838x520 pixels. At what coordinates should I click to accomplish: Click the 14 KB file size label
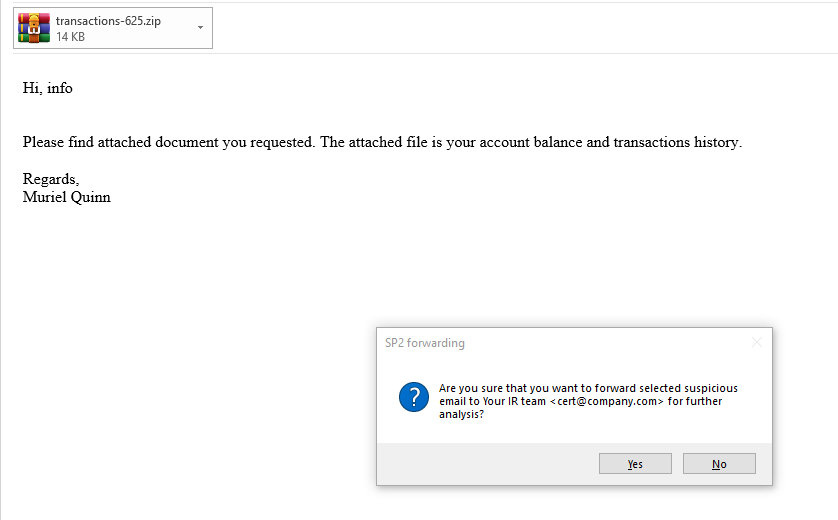pyautogui.click(x=71, y=37)
